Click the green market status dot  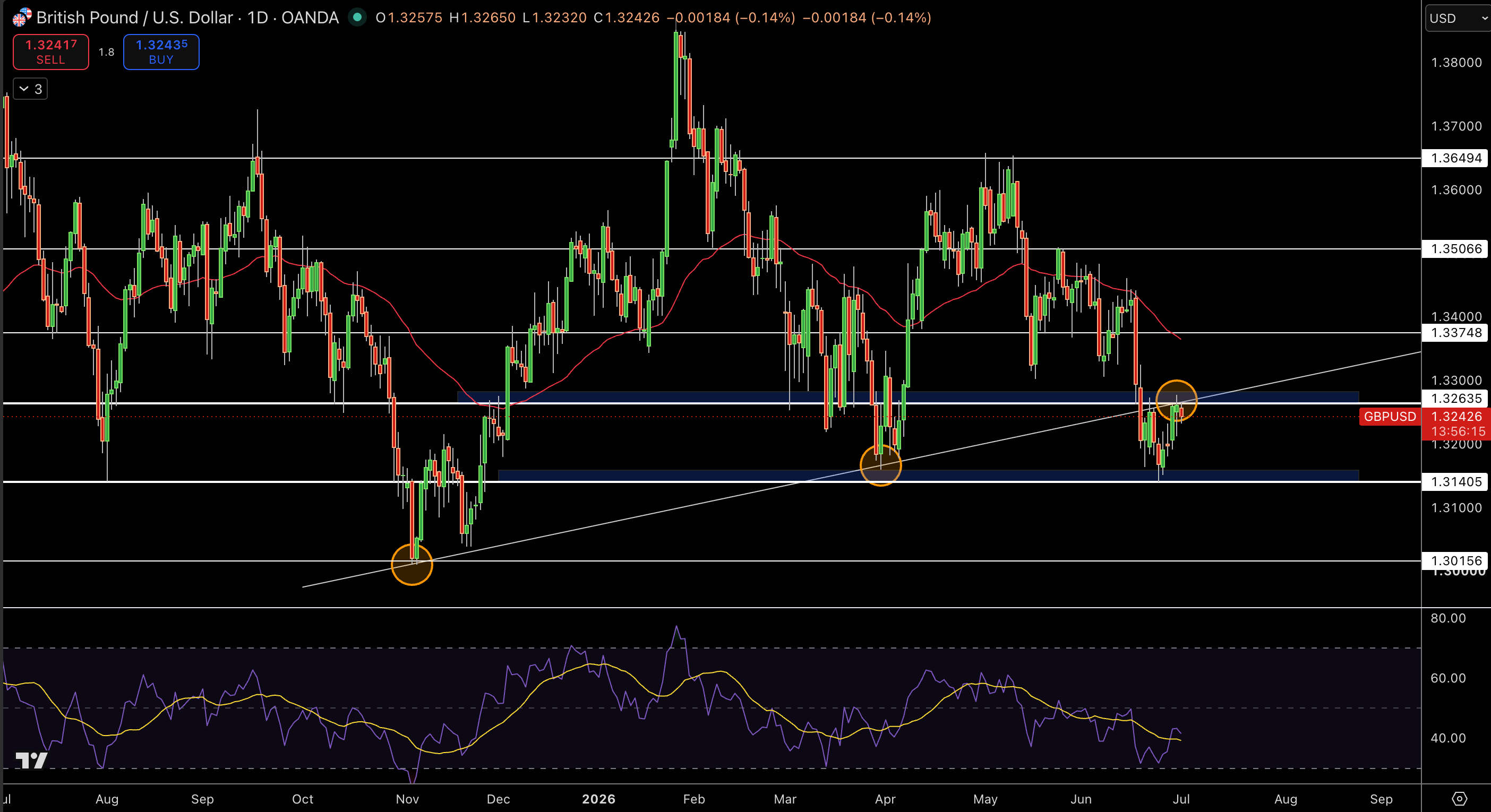(x=357, y=18)
